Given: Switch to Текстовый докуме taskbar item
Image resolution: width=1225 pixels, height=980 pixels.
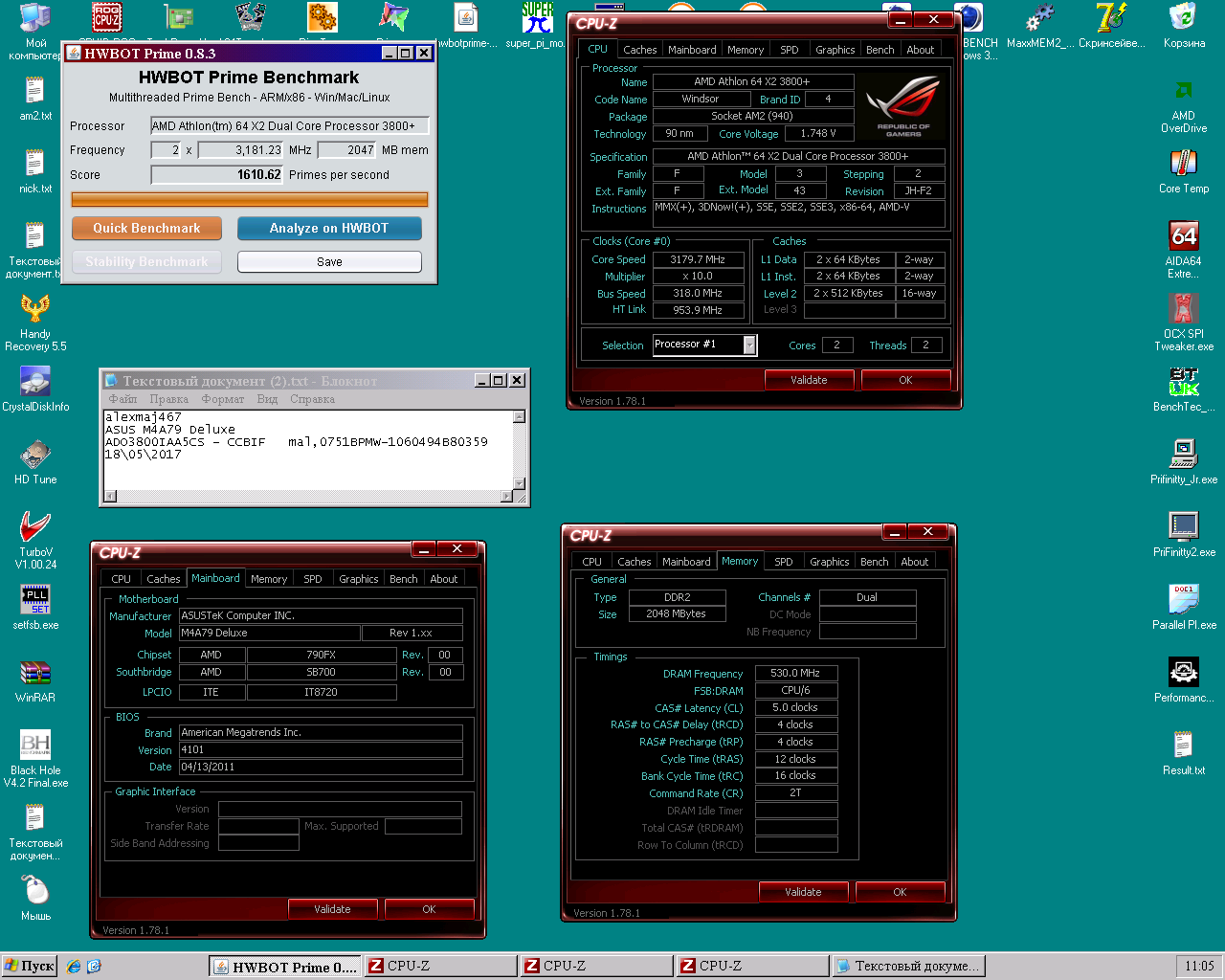Looking at the screenshot, I should click(x=908, y=967).
